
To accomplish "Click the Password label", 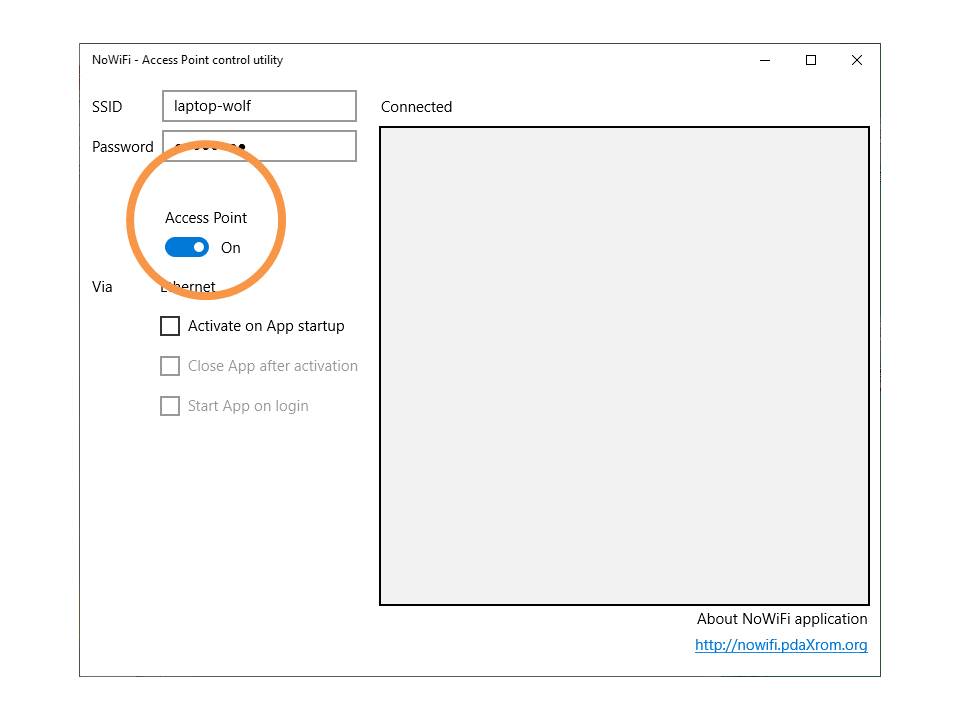I will [123, 147].
